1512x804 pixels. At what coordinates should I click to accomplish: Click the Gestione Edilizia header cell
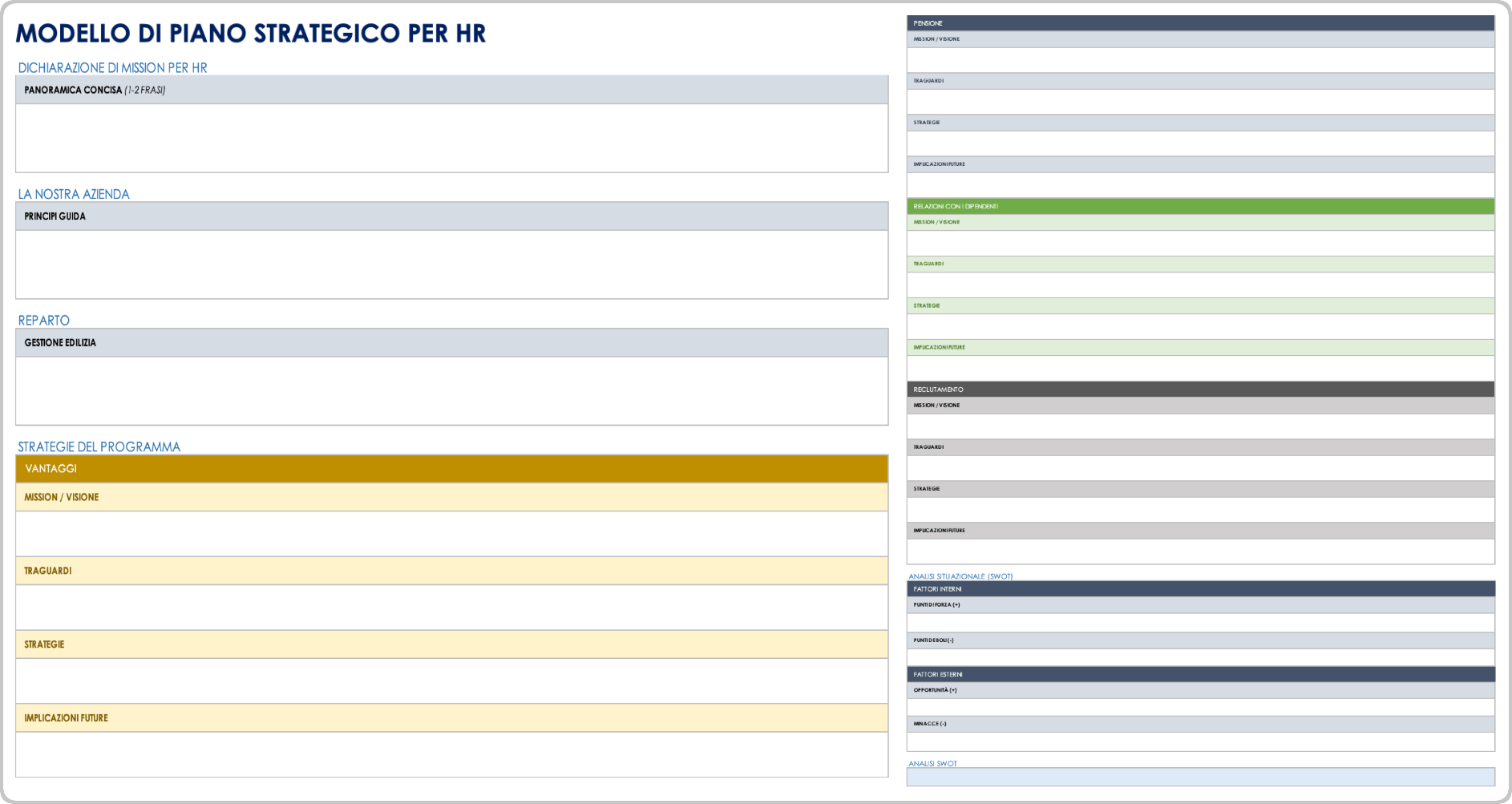(x=451, y=342)
